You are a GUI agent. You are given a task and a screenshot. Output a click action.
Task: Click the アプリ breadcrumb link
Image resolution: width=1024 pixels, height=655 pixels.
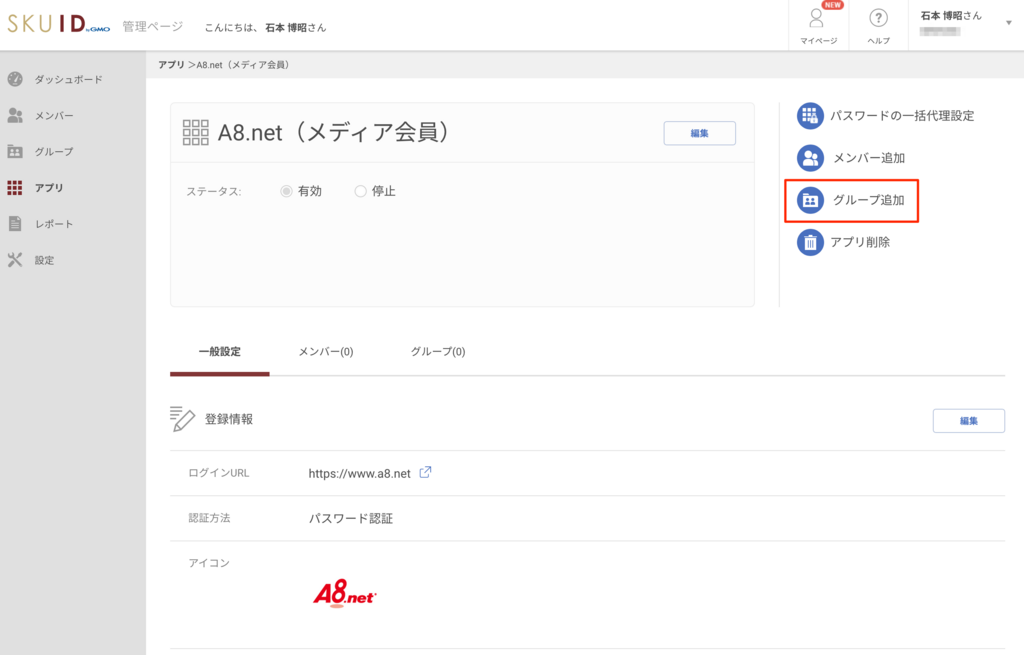[171, 65]
